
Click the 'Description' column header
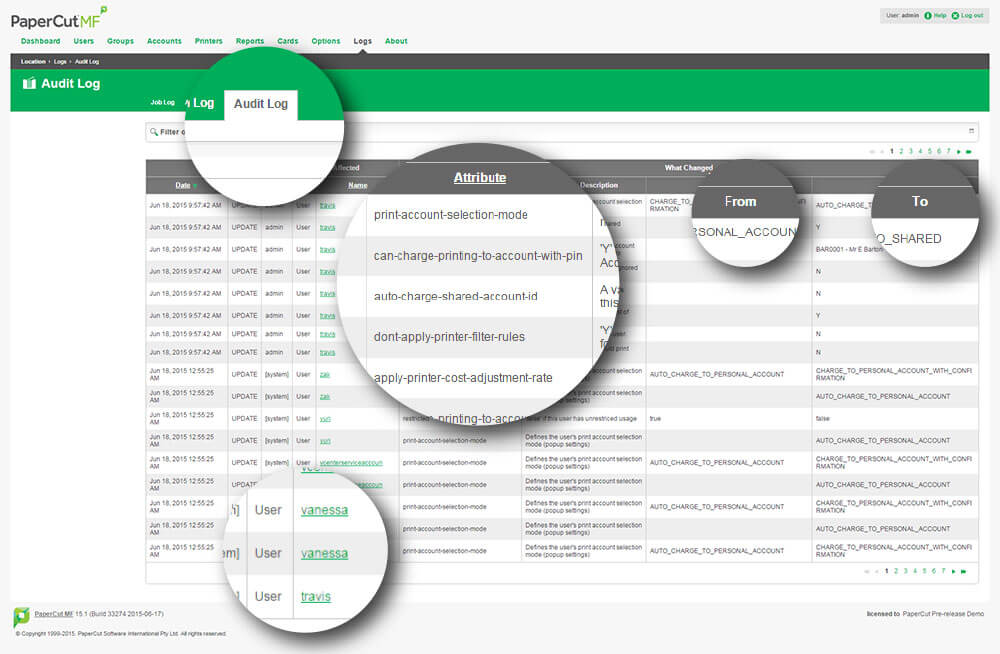click(599, 185)
